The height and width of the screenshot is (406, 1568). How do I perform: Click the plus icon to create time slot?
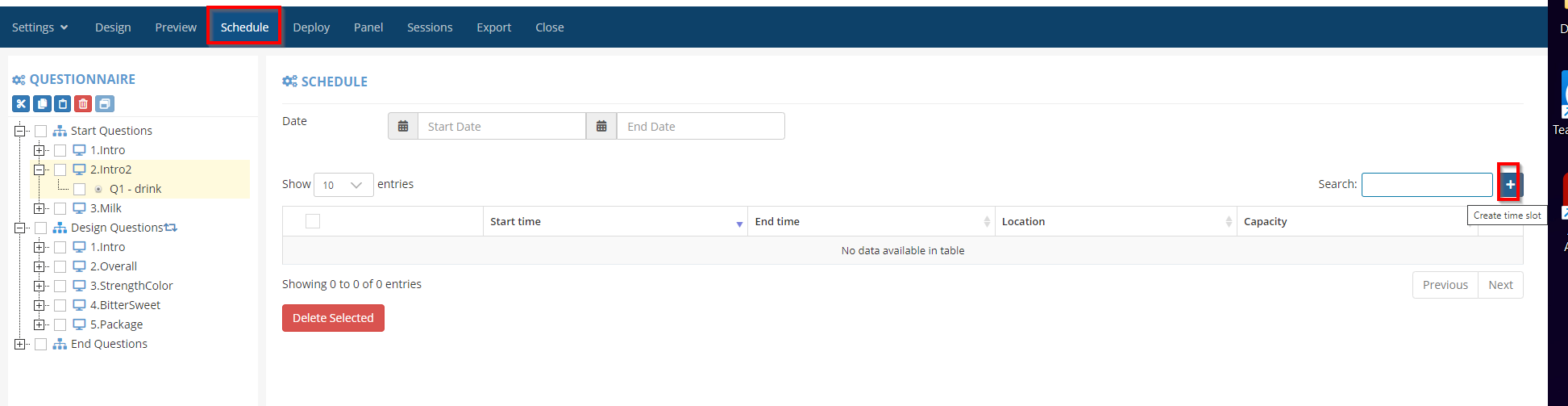coord(1510,185)
